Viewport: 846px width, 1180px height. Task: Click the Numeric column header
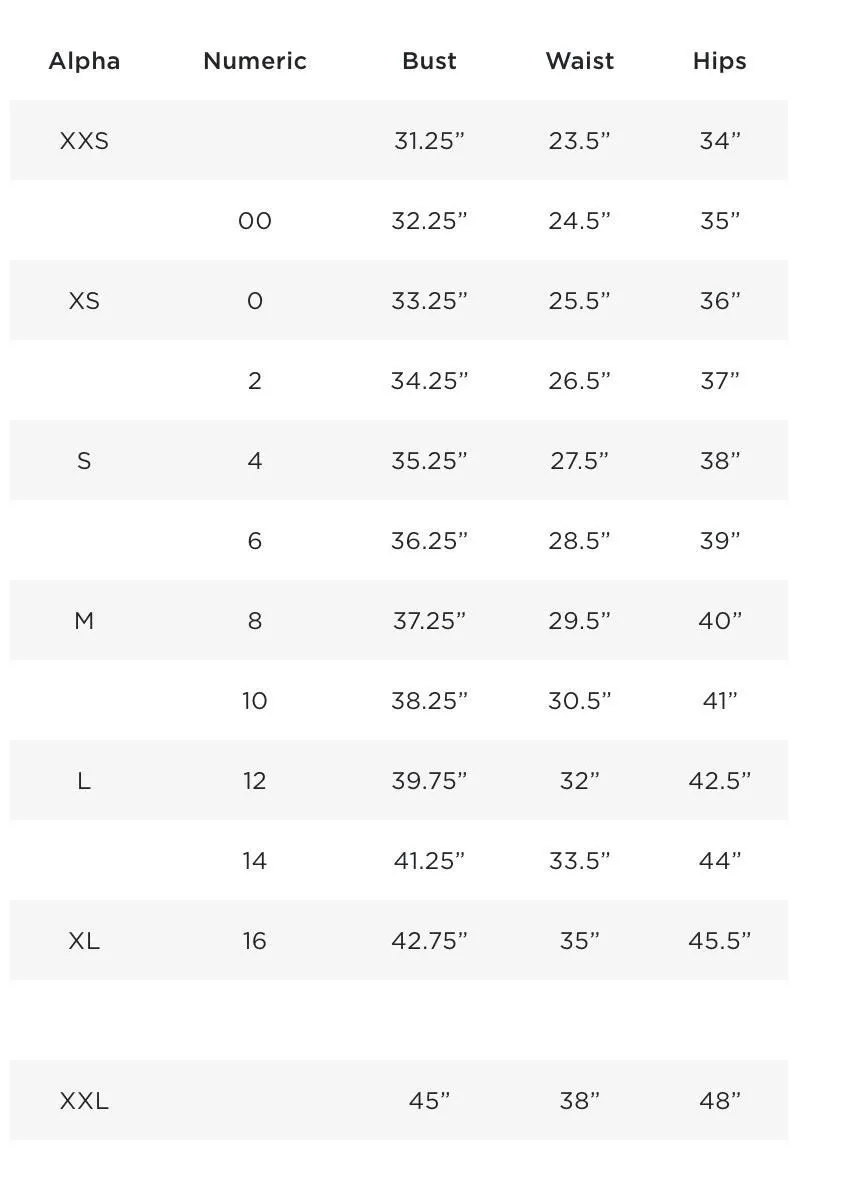pos(254,61)
